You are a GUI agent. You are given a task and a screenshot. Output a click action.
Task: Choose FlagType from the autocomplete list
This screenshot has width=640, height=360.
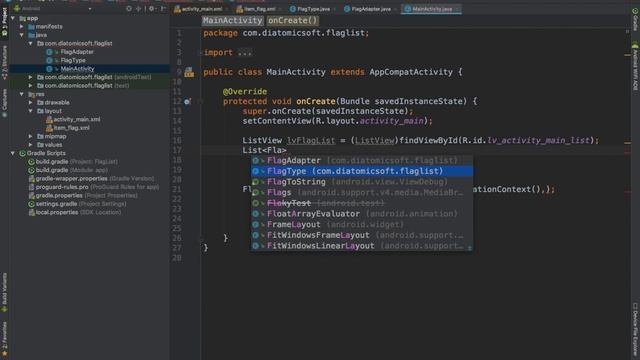pos(362,171)
